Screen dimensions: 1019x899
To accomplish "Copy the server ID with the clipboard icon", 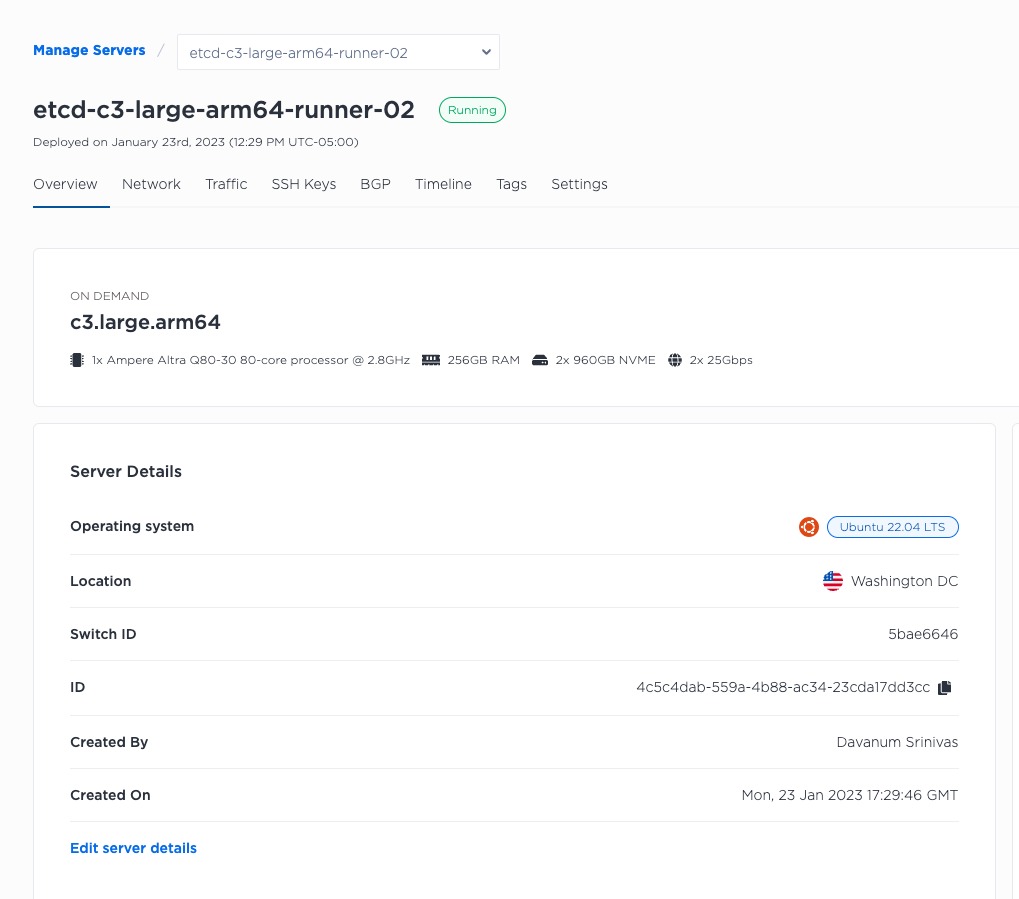I will (945, 687).
